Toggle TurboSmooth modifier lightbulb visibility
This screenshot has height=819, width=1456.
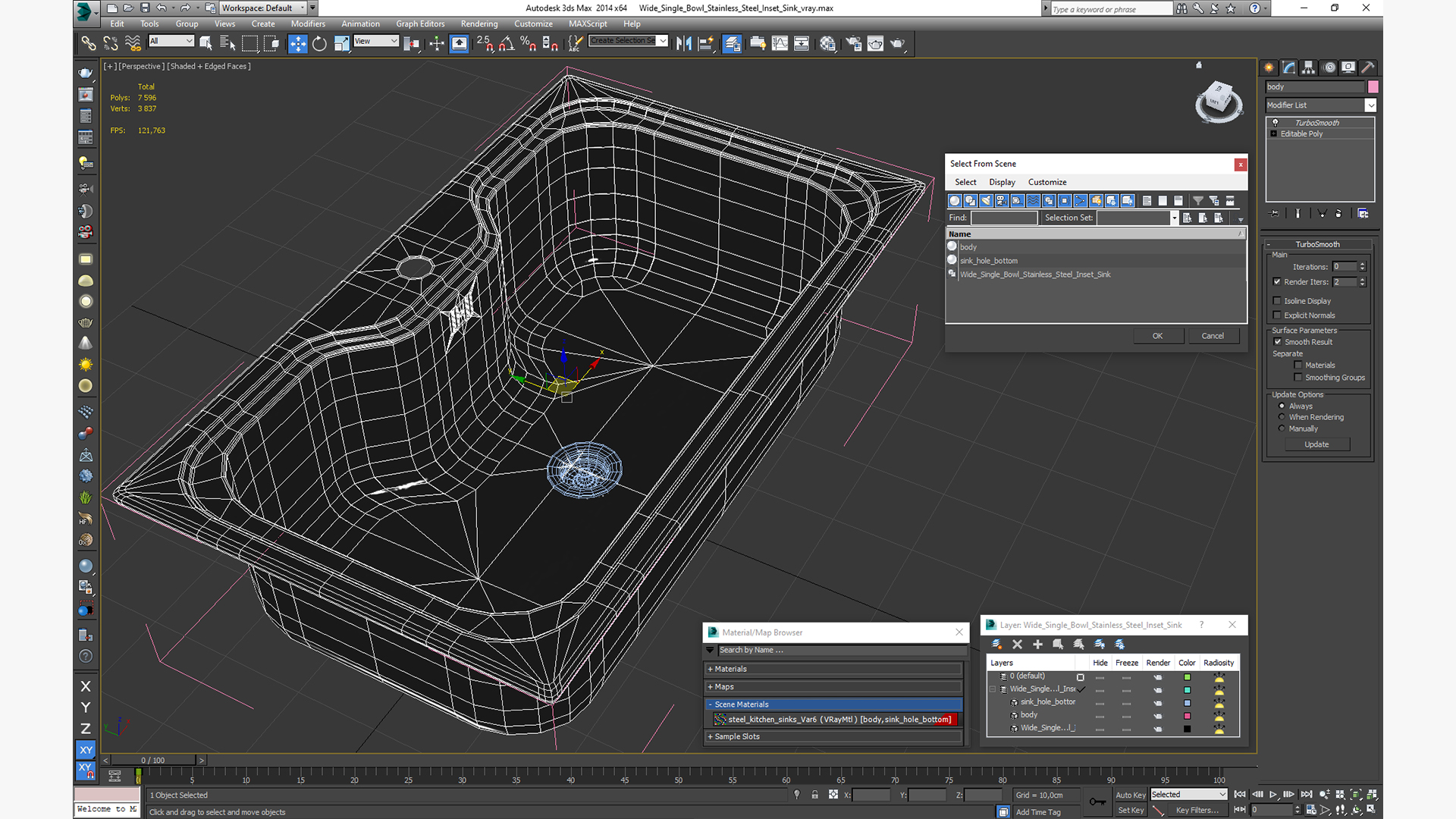pyautogui.click(x=1275, y=122)
